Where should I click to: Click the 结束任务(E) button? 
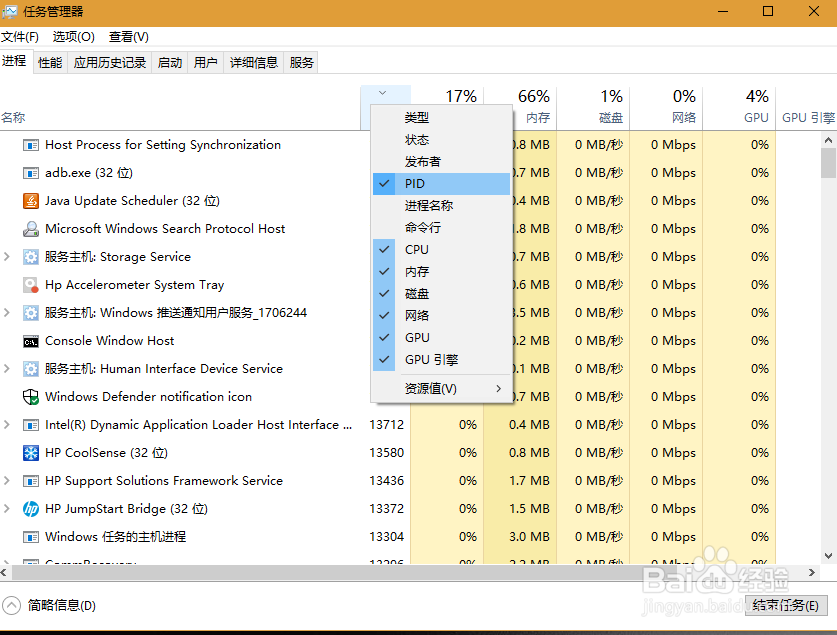(786, 606)
